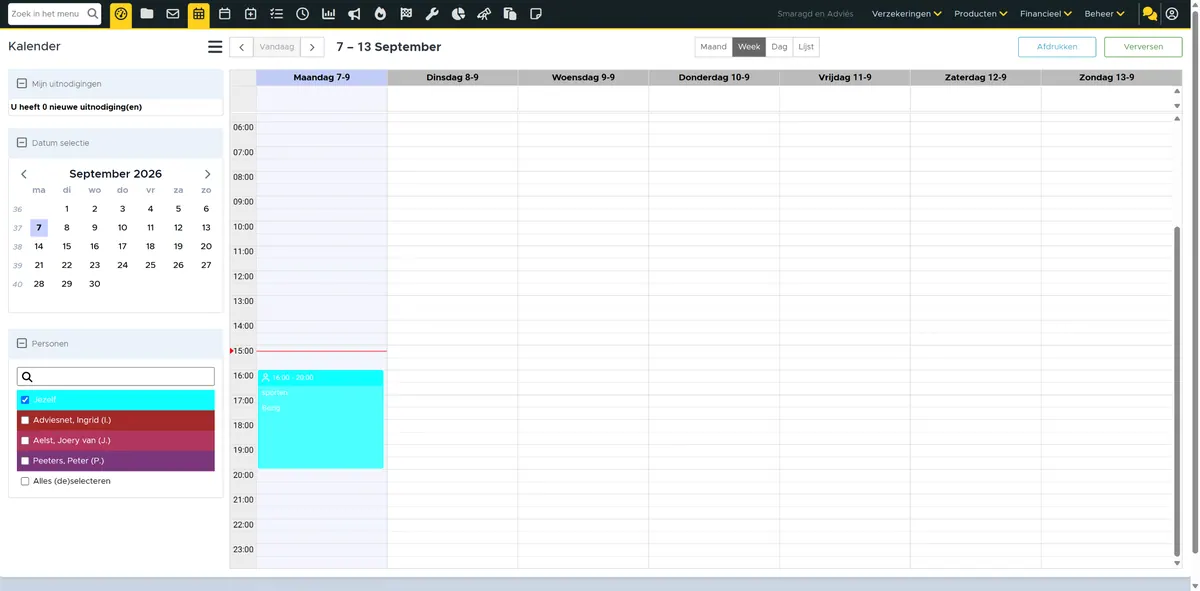Switch to Dag view

click(x=779, y=47)
